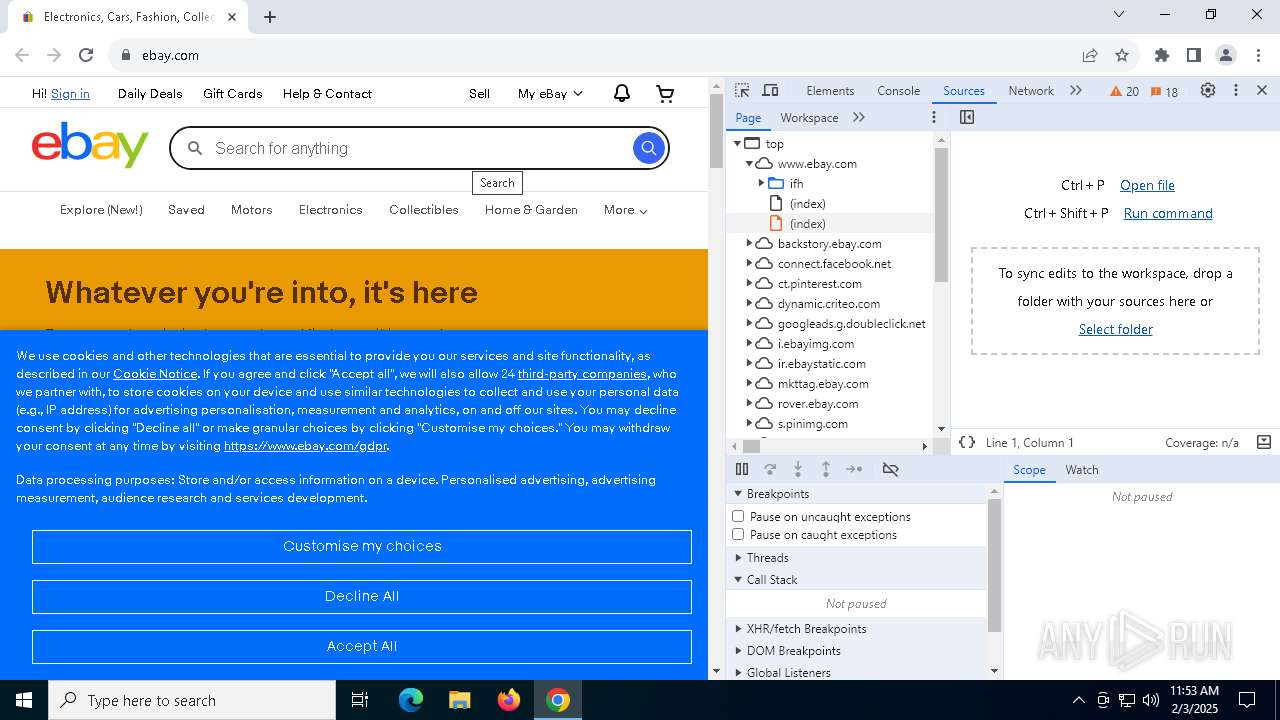1280x720 pixels.
Task: Click the step over debugger icon
Action: pos(770,469)
